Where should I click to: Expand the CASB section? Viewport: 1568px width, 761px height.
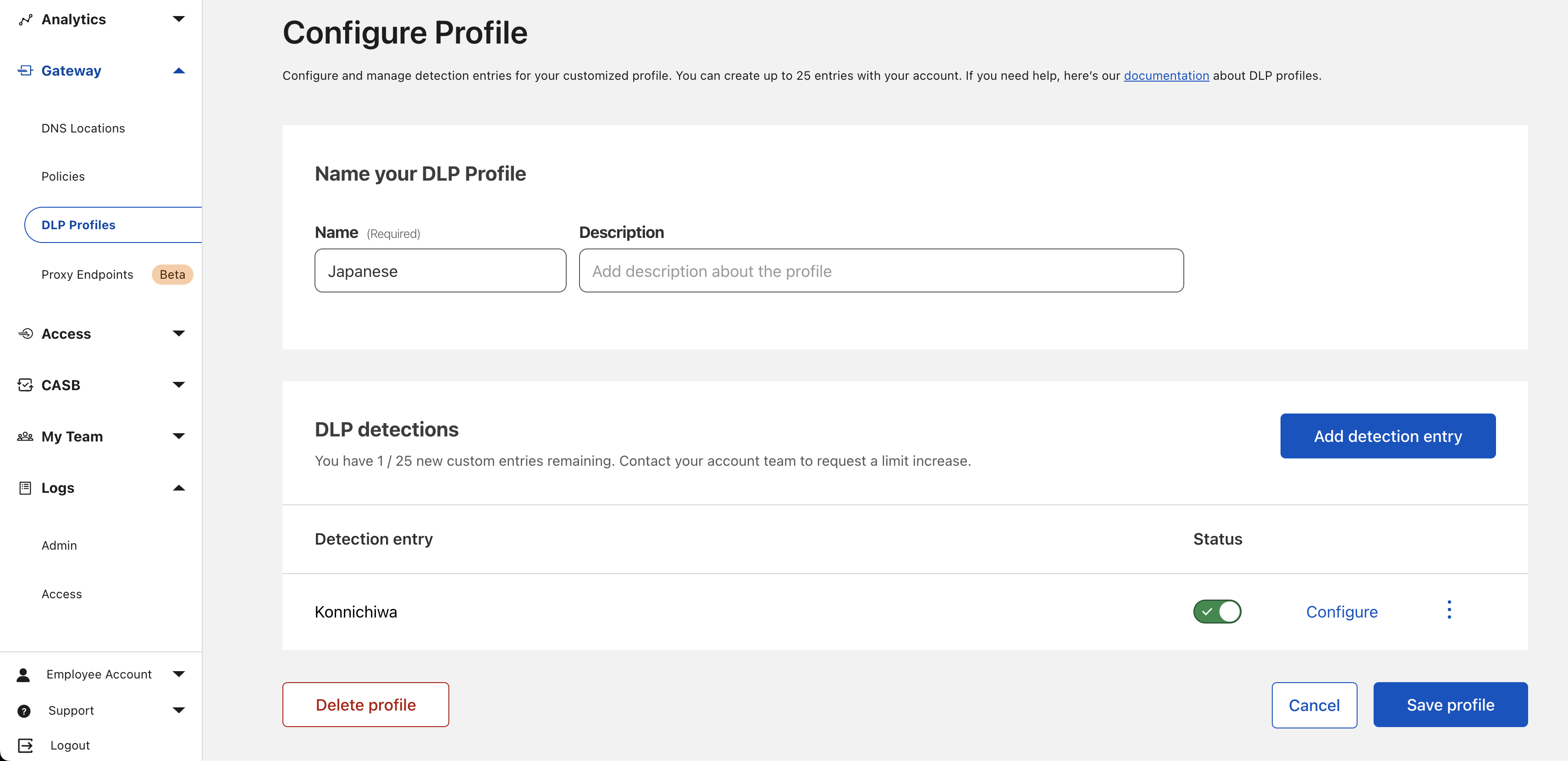(x=178, y=385)
